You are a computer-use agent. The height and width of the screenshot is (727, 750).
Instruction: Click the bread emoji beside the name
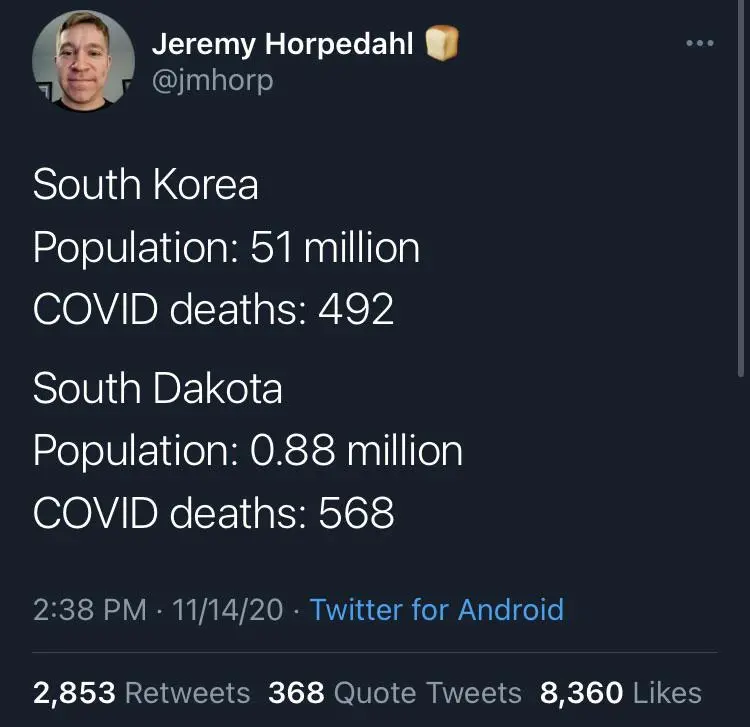point(441,45)
